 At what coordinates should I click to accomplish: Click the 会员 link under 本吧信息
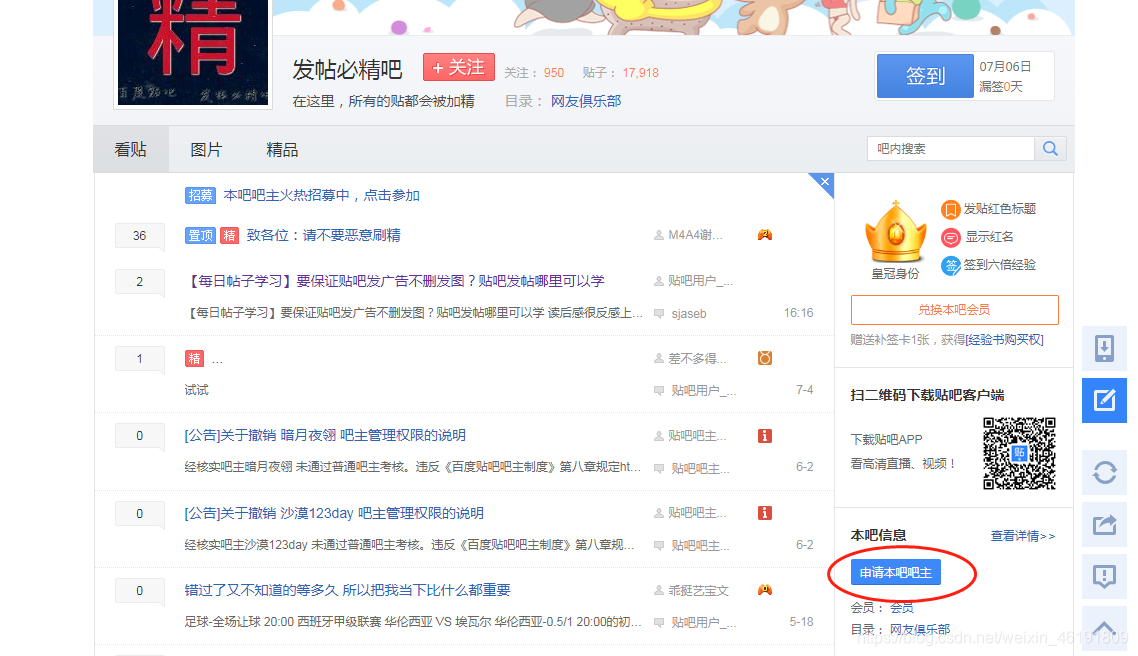click(x=902, y=607)
